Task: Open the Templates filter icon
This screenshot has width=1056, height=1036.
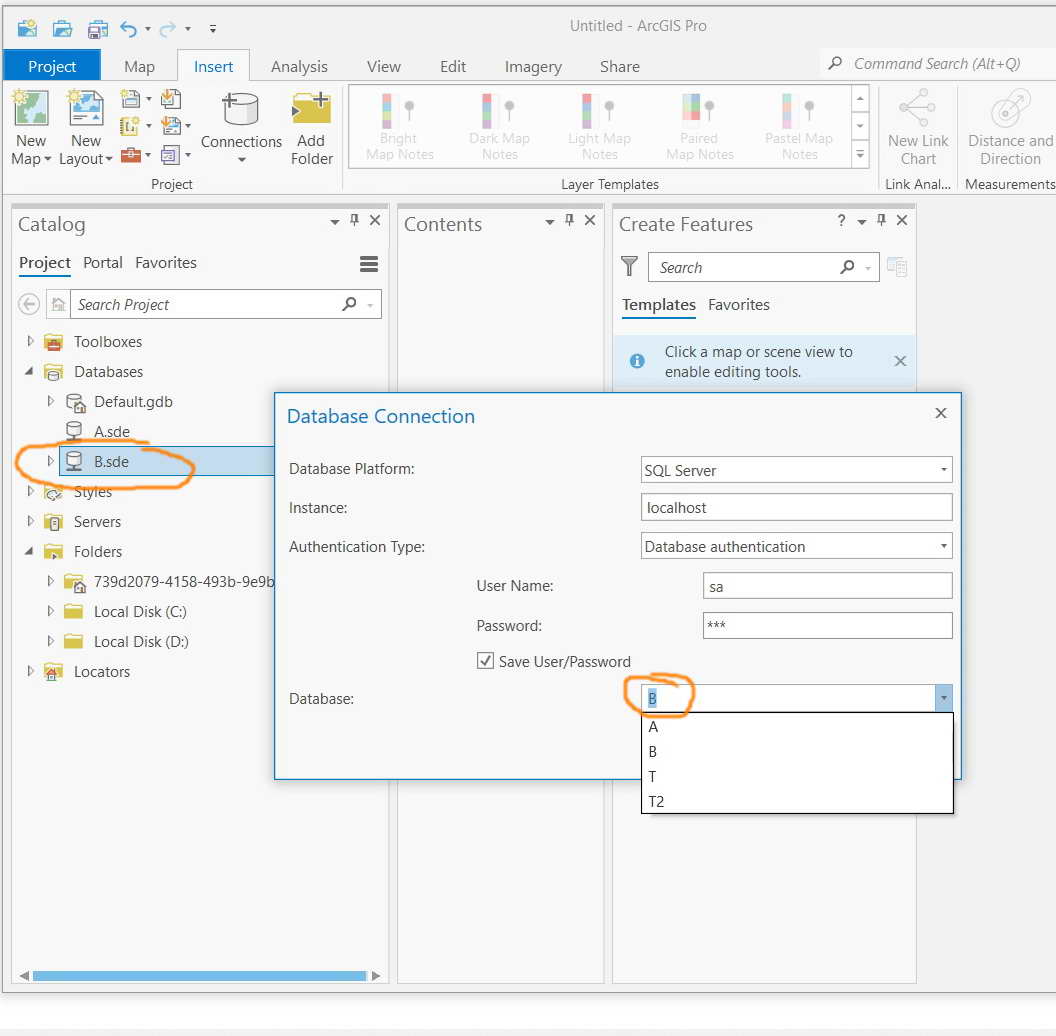Action: coord(629,267)
